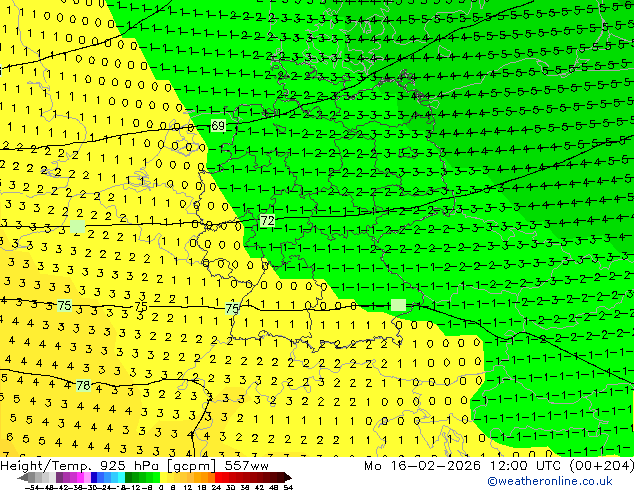
Task: Click the dark maroon right arrow end of the color scale
Action: tap(288, 477)
